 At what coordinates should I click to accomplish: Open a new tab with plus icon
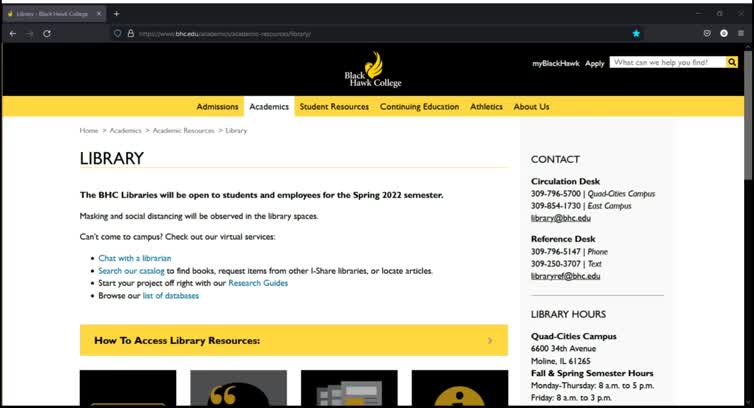[x=116, y=14]
